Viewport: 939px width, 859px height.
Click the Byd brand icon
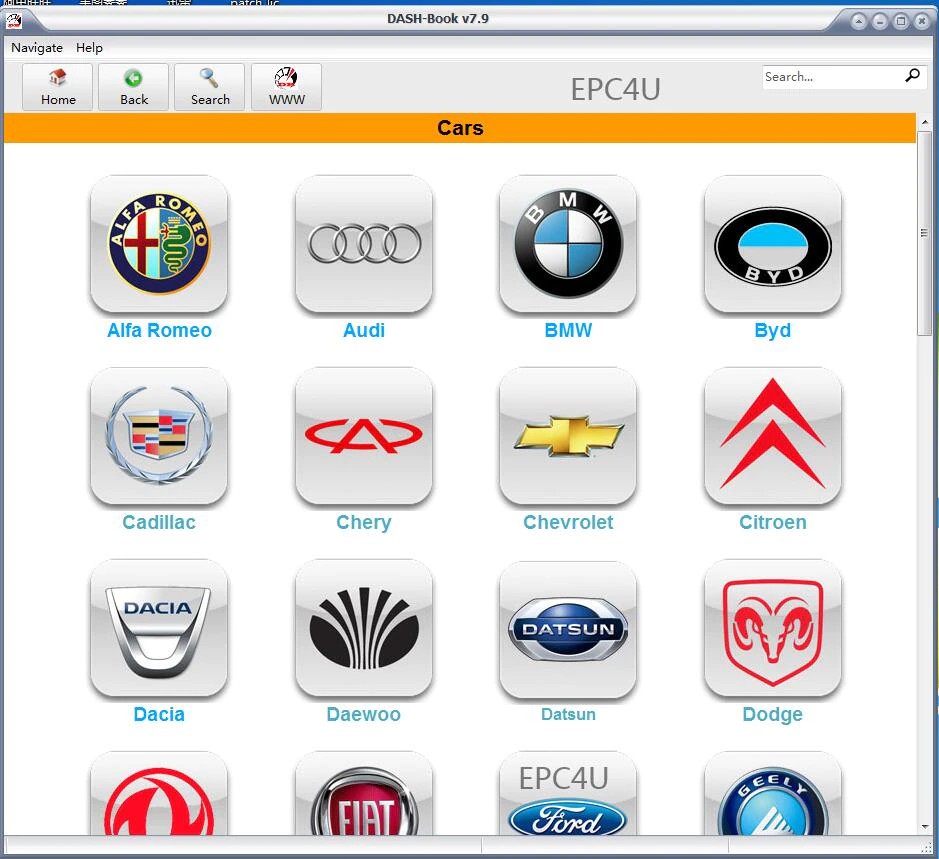772,245
